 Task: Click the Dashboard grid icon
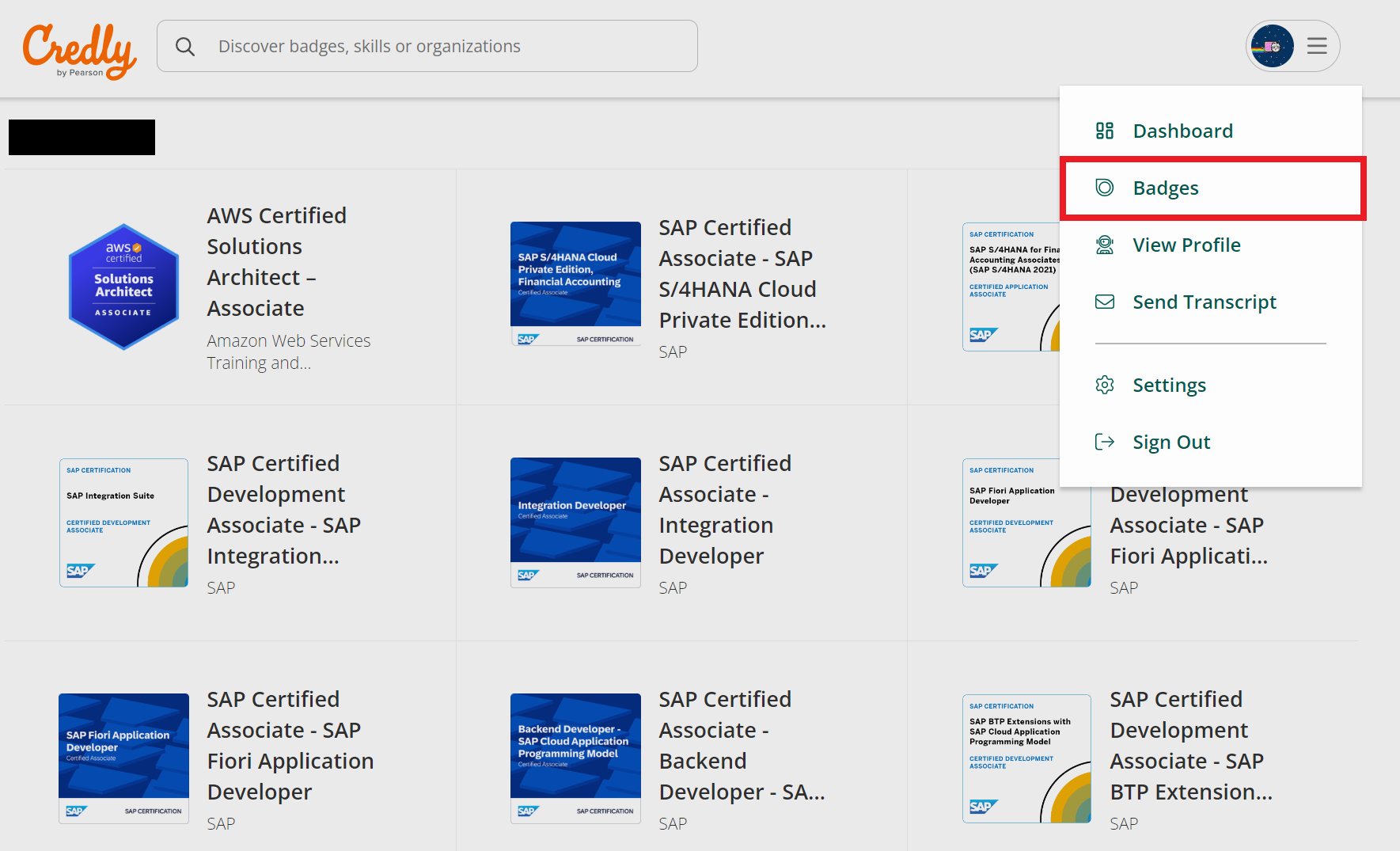coord(1104,131)
